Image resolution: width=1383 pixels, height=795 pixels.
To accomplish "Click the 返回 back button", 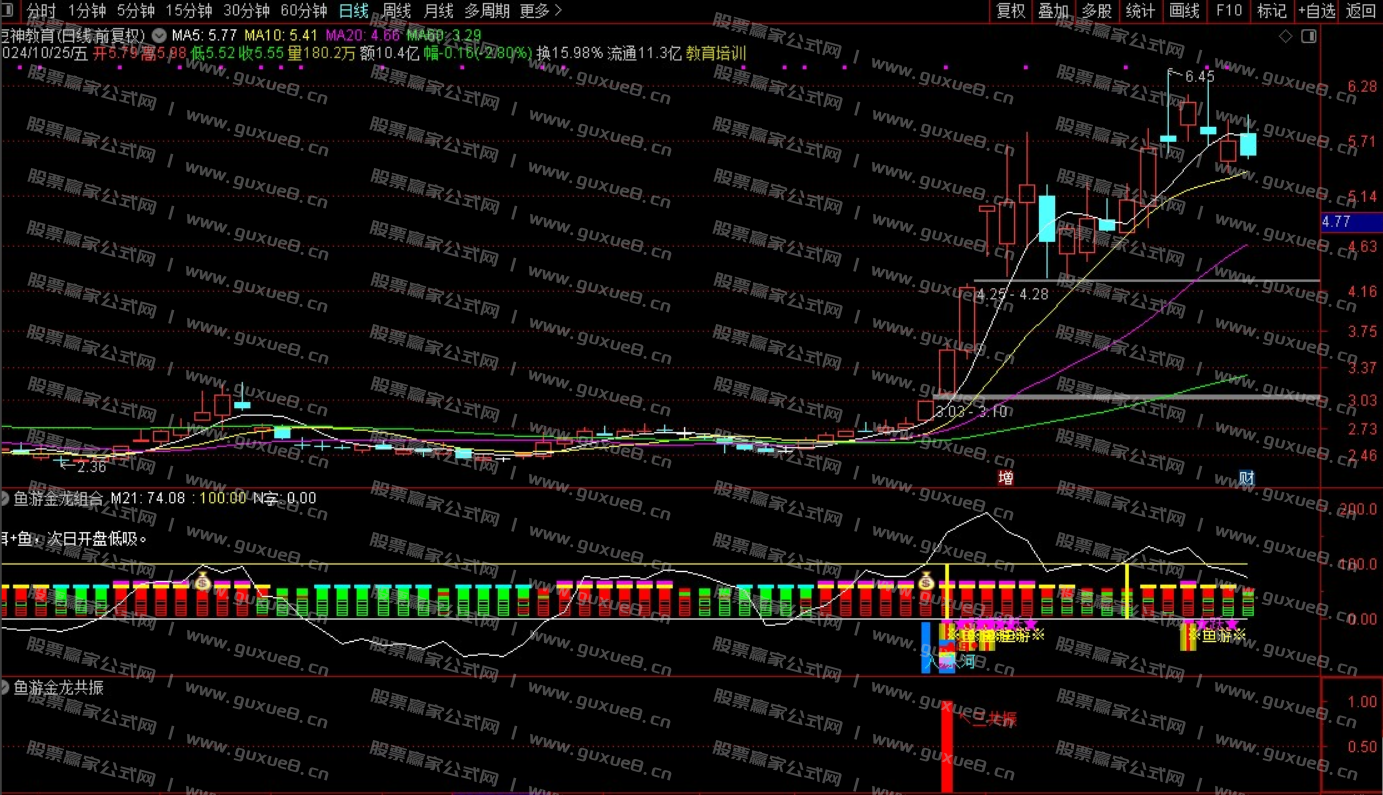I will point(1361,11).
